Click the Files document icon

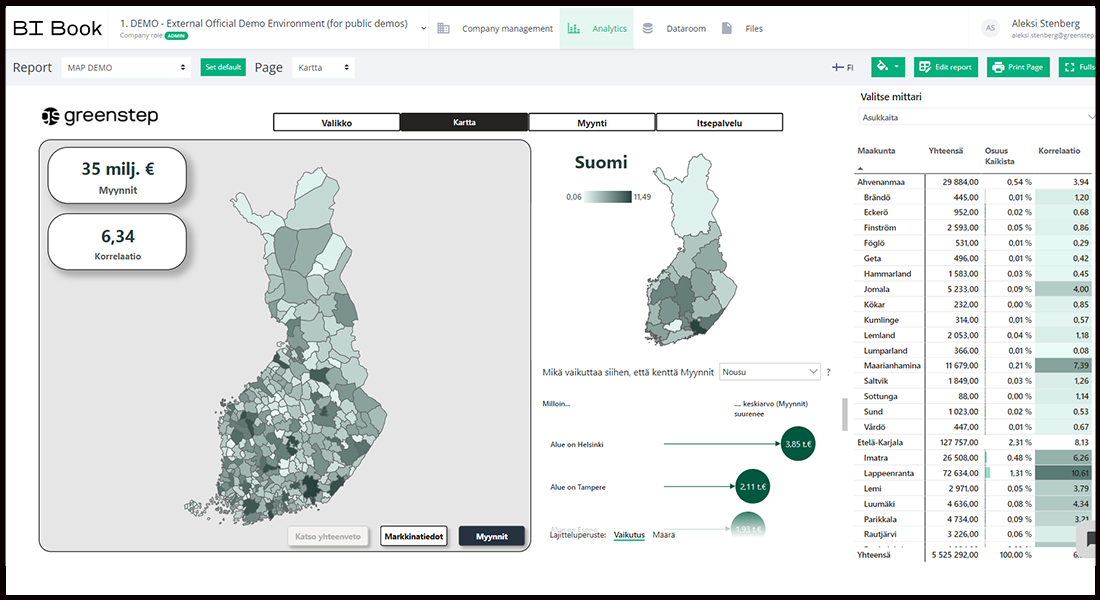[x=727, y=29]
